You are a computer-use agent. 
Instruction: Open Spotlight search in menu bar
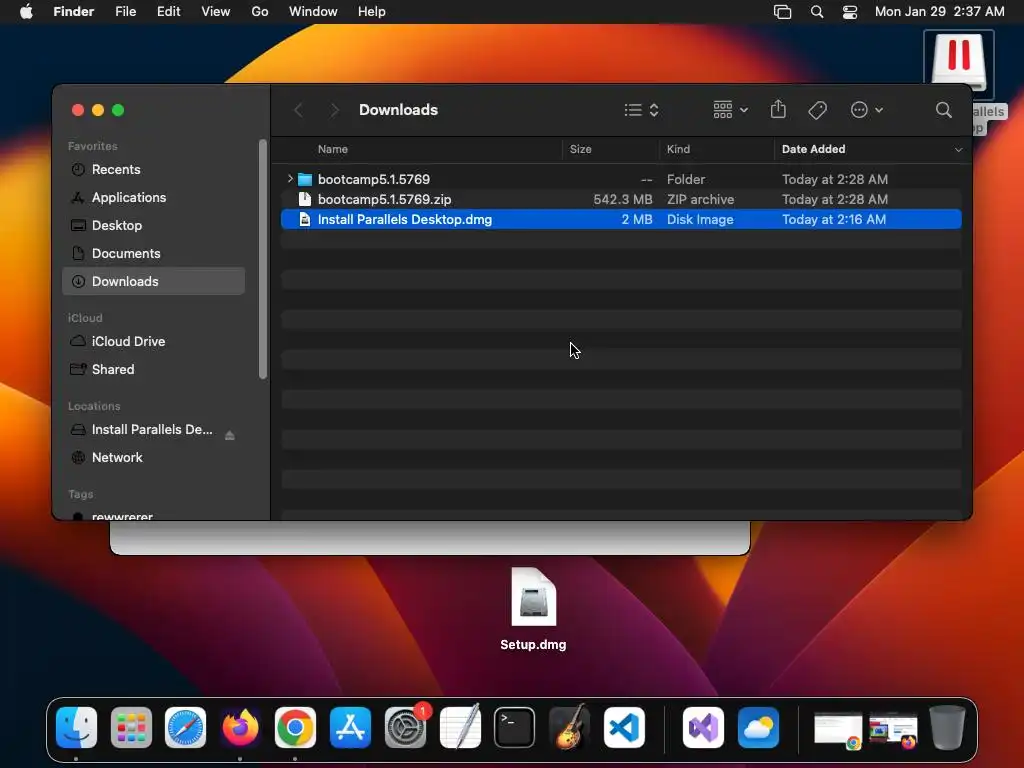coord(817,12)
